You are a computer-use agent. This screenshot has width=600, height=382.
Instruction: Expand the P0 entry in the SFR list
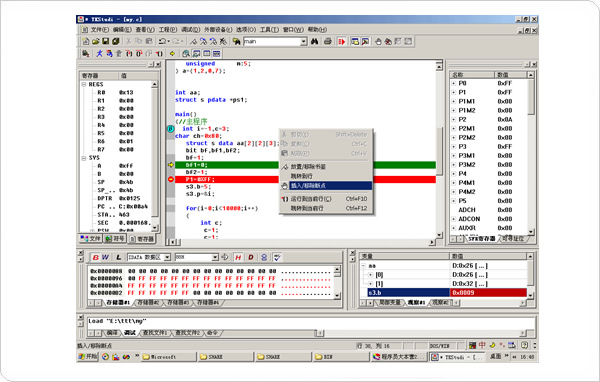click(x=453, y=83)
